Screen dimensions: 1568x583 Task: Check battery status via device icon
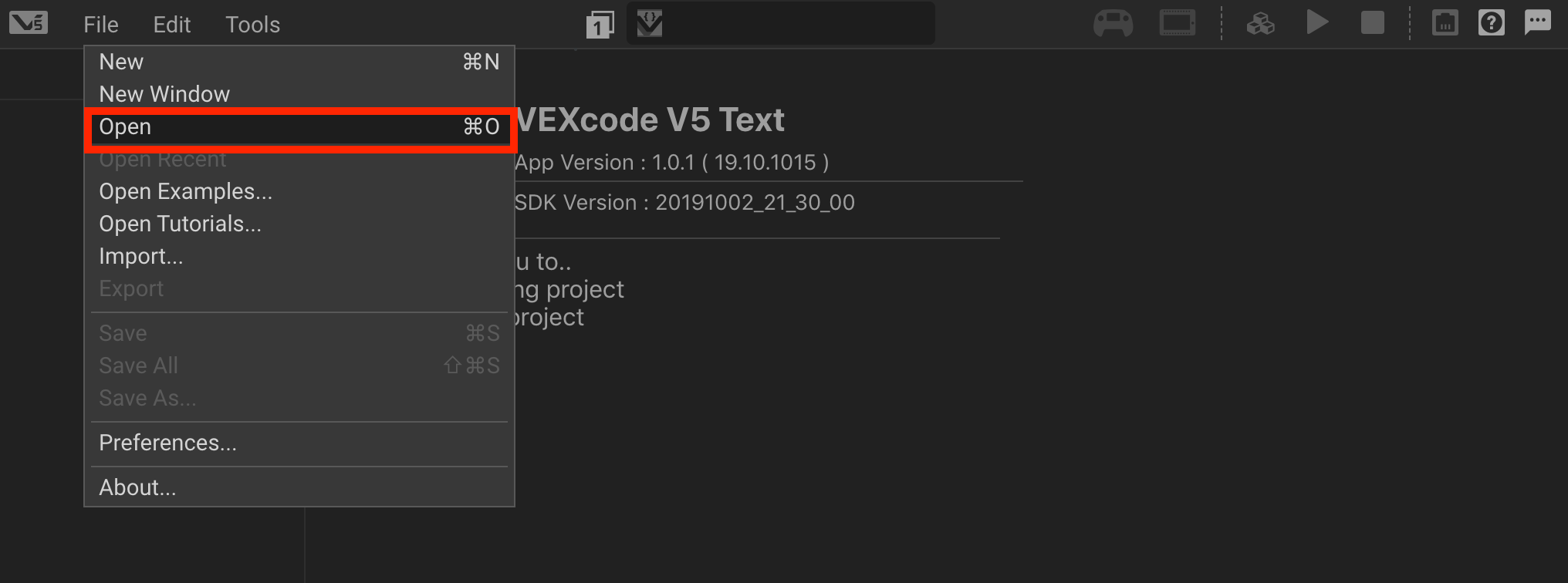click(1445, 22)
